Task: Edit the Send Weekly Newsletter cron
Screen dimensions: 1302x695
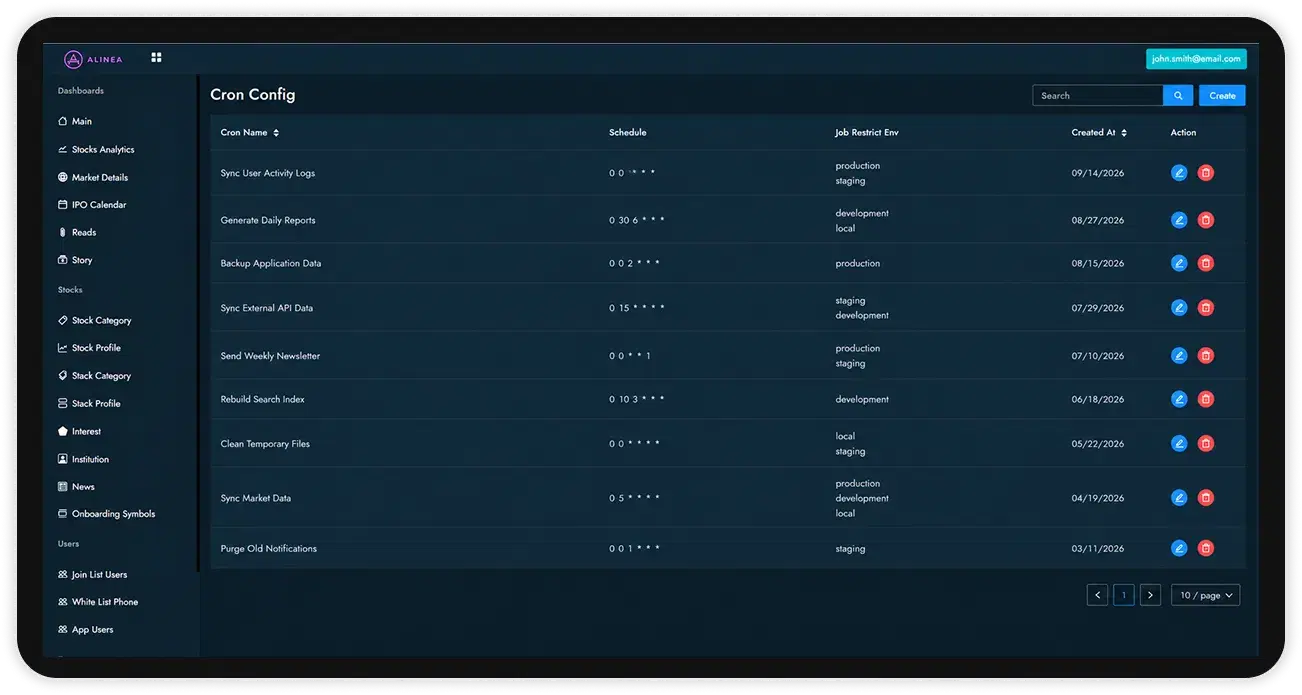Action: coord(1179,355)
